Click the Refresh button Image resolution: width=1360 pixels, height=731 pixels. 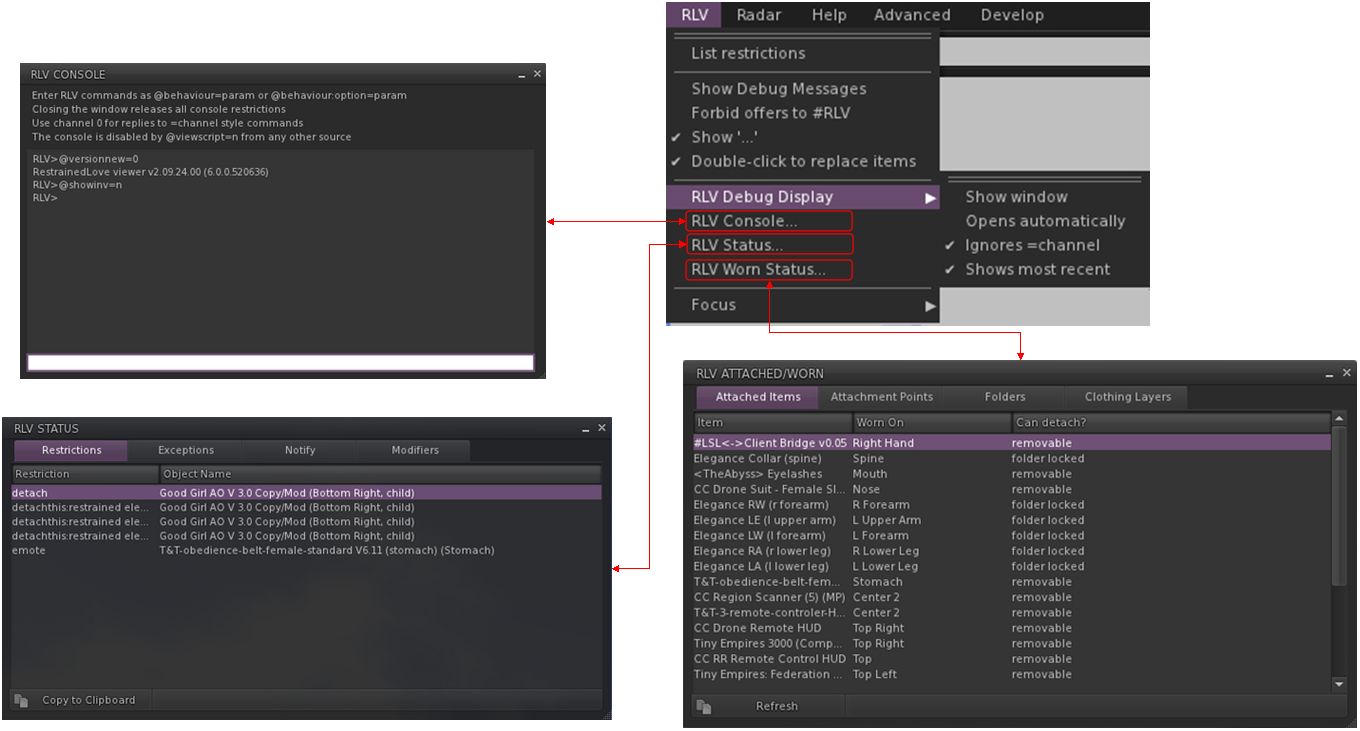(x=776, y=706)
